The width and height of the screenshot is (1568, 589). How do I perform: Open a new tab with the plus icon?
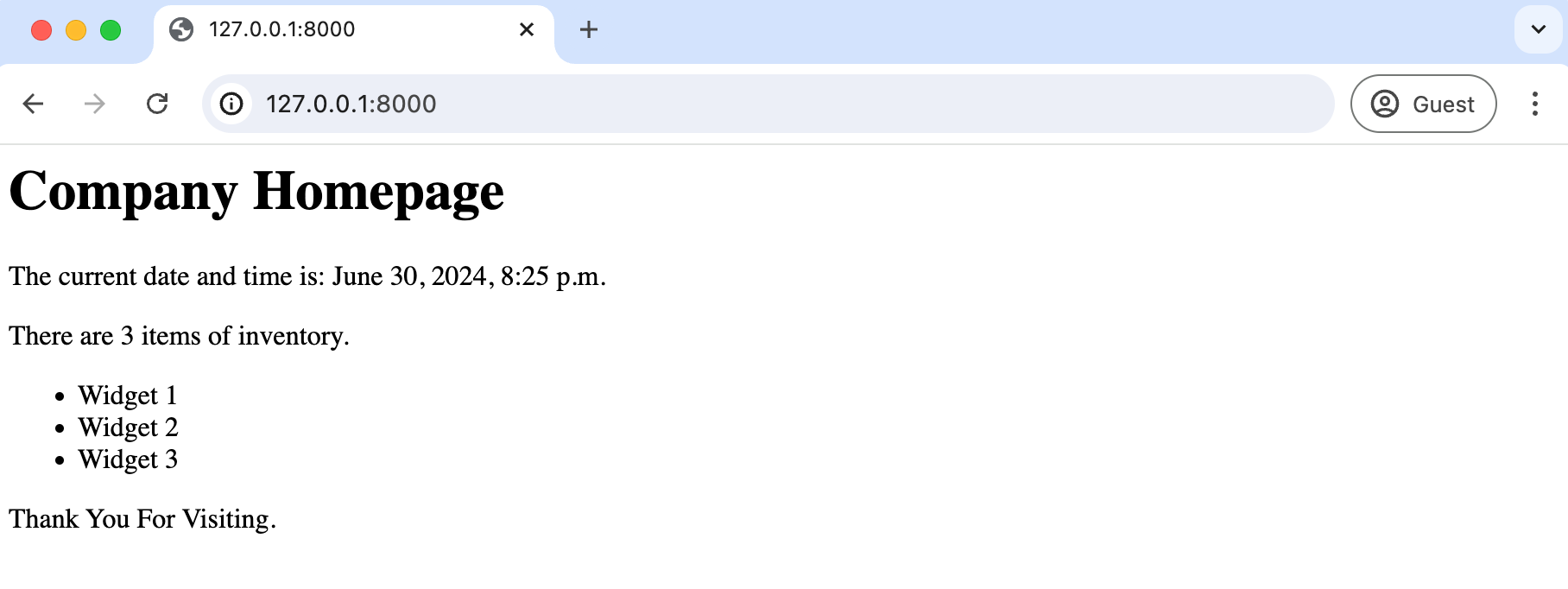[x=589, y=29]
